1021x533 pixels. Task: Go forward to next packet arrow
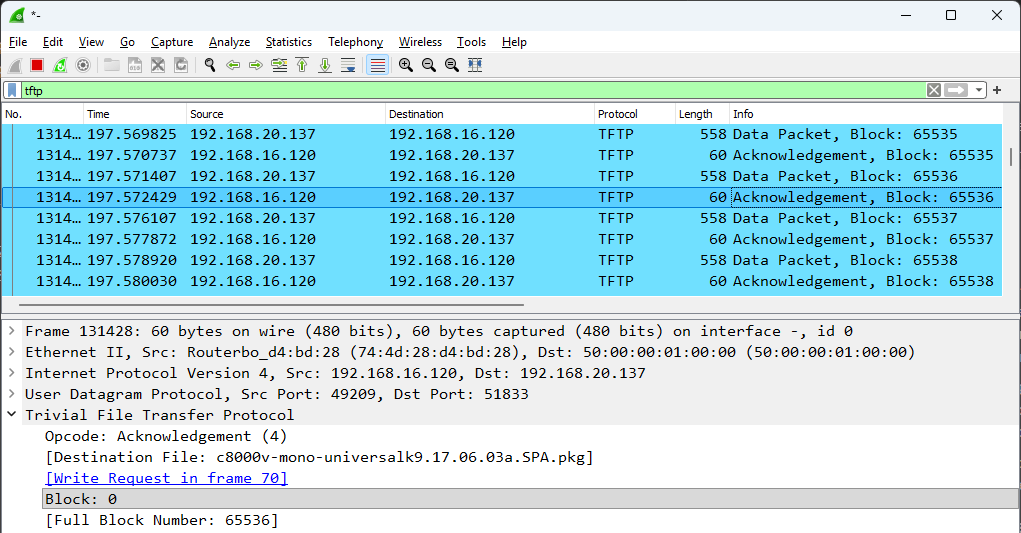(256, 65)
